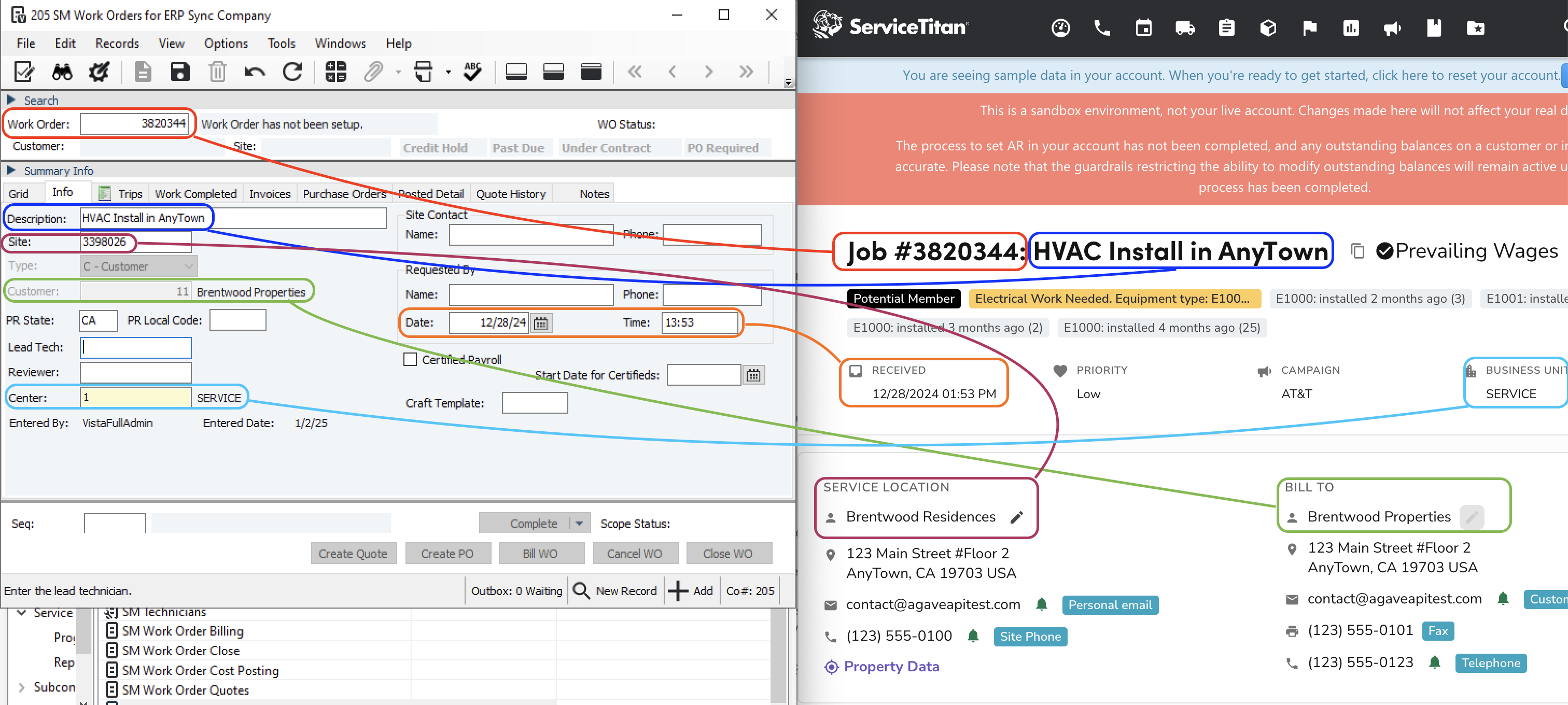Image resolution: width=1568 pixels, height=705 pixels.
Task: Click the new record document icon
Action: tap(143, 72)
